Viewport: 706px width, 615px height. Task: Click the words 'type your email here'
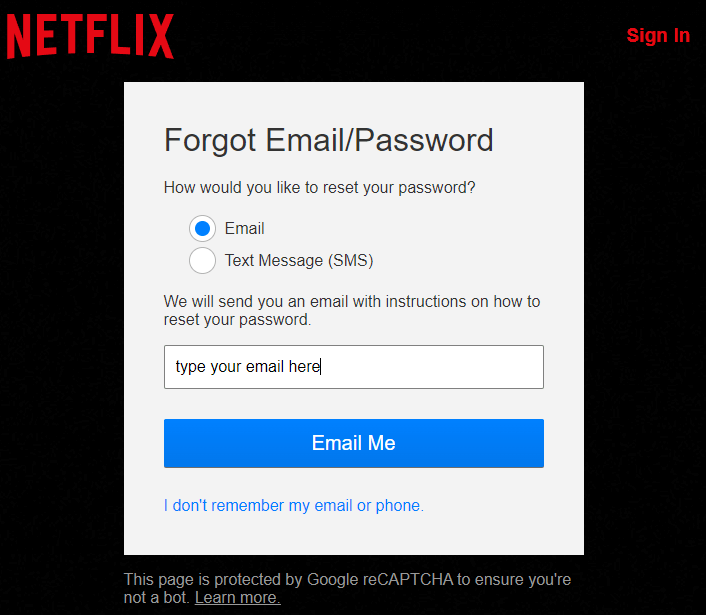tap(247, 367)
